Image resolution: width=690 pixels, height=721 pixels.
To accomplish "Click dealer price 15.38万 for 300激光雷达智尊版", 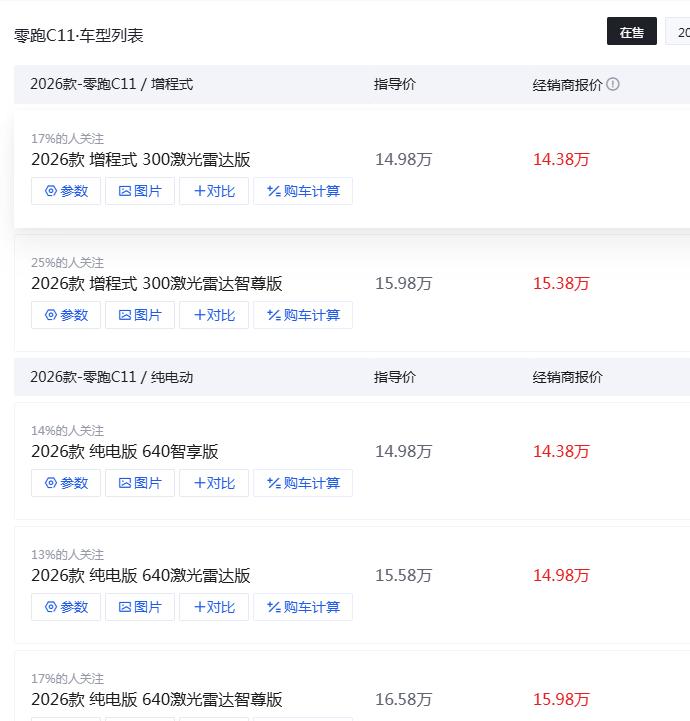I will (x=561, y=284).
